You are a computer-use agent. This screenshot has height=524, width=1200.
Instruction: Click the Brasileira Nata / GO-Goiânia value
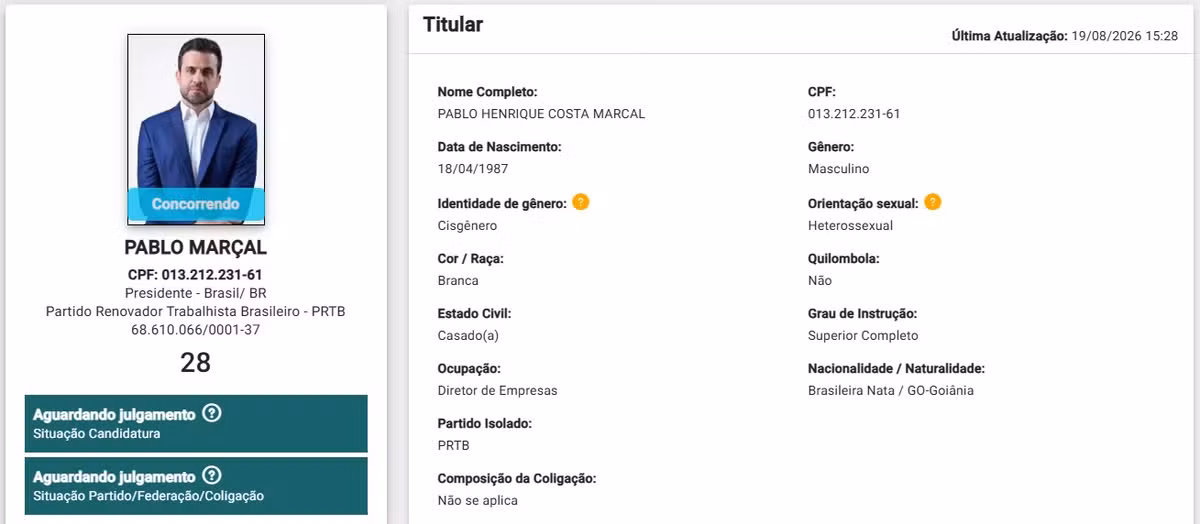[891, 391]
